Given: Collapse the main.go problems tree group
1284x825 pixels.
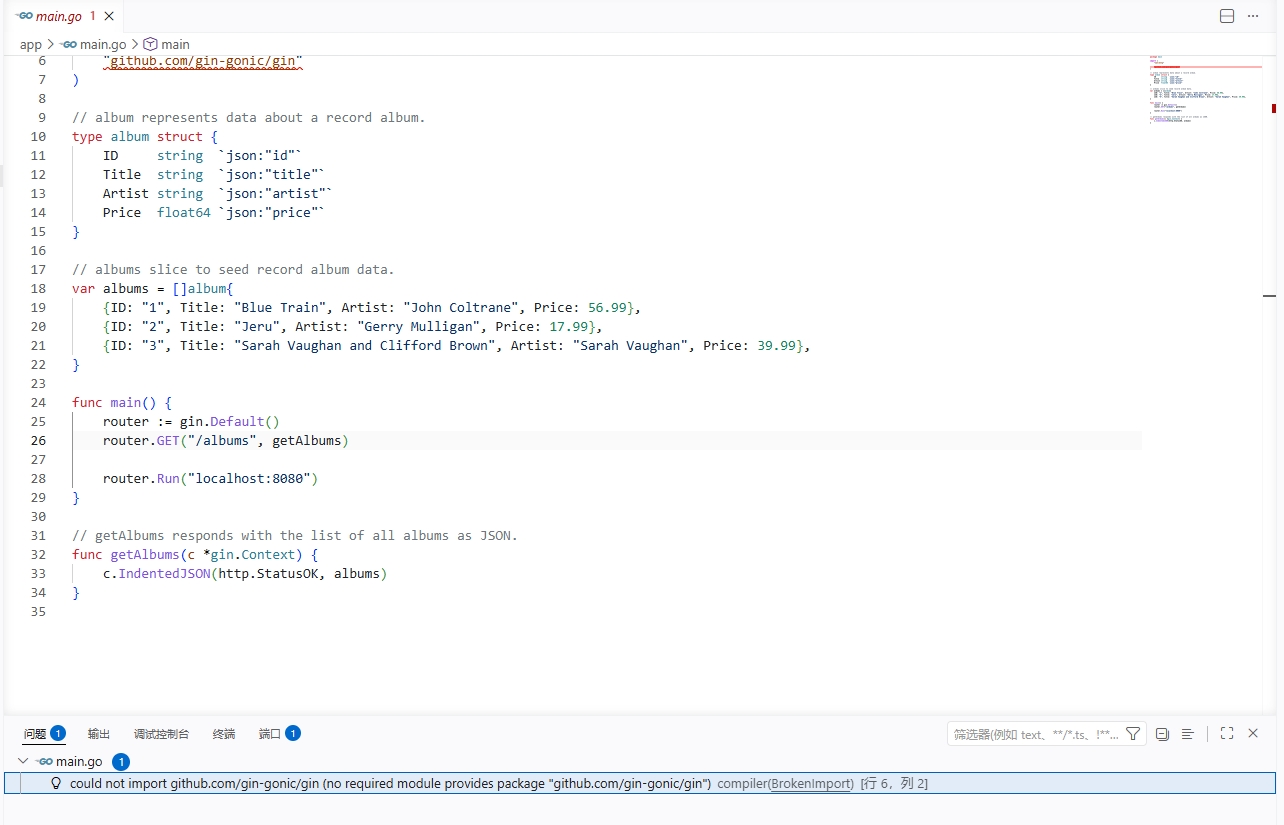Looking at the screenshot, I should pos(23,761).
